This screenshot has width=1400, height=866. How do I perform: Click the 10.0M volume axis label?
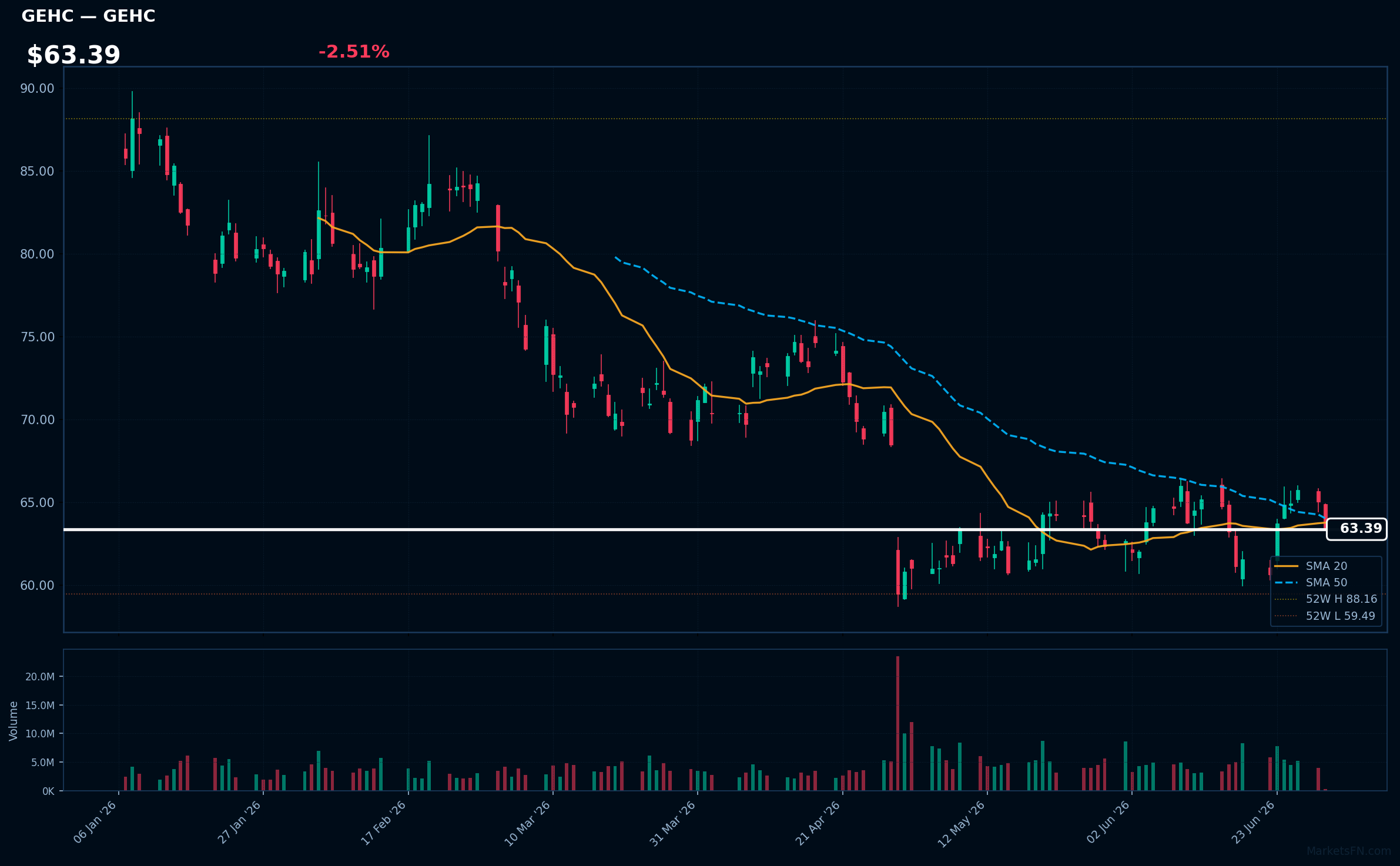tap(40, 734)
